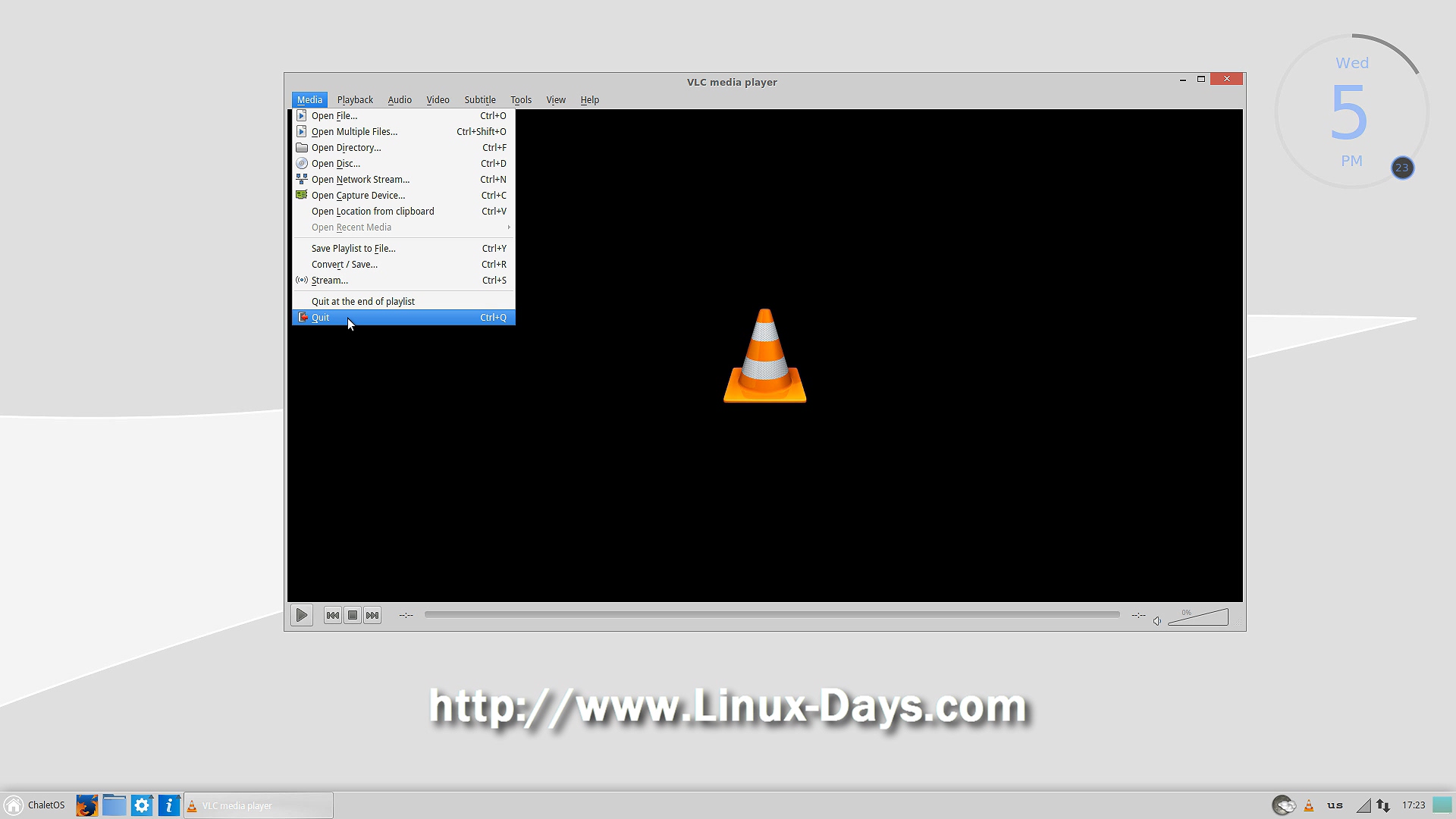1456x819 pixels.
Task: Choose Open File… from Media menu
Action: coord(403,116)
